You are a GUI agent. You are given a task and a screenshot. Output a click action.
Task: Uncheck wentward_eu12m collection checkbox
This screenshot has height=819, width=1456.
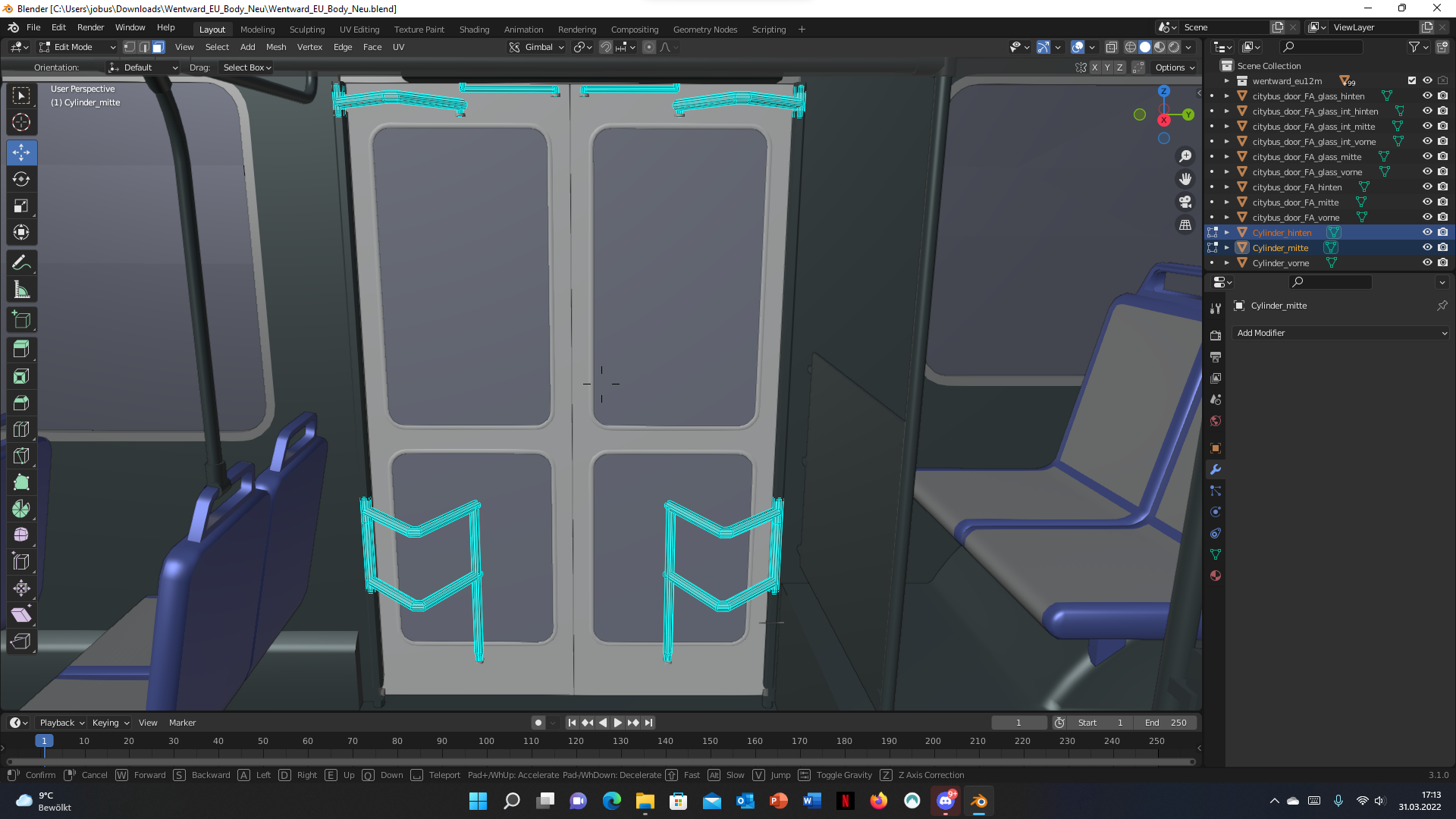tap(1411, 80)
